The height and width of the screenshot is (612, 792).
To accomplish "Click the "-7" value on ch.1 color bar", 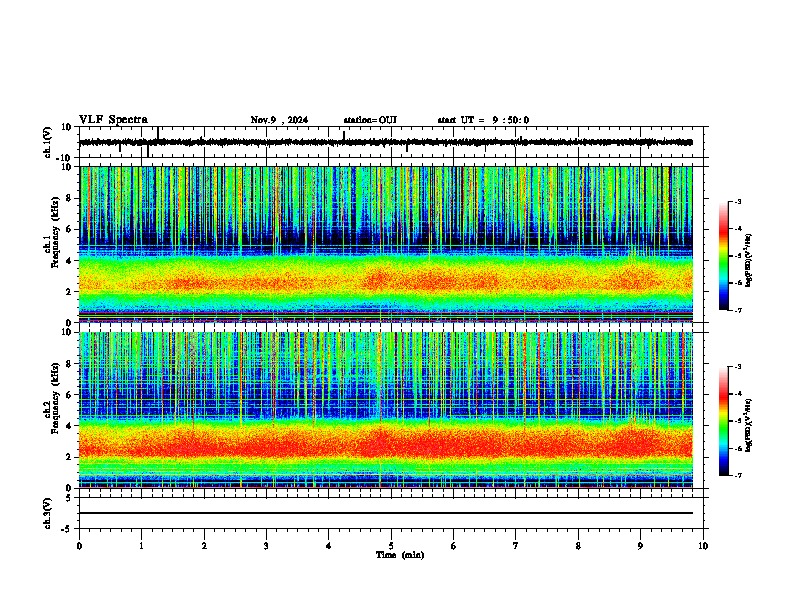I will [737, 310].
